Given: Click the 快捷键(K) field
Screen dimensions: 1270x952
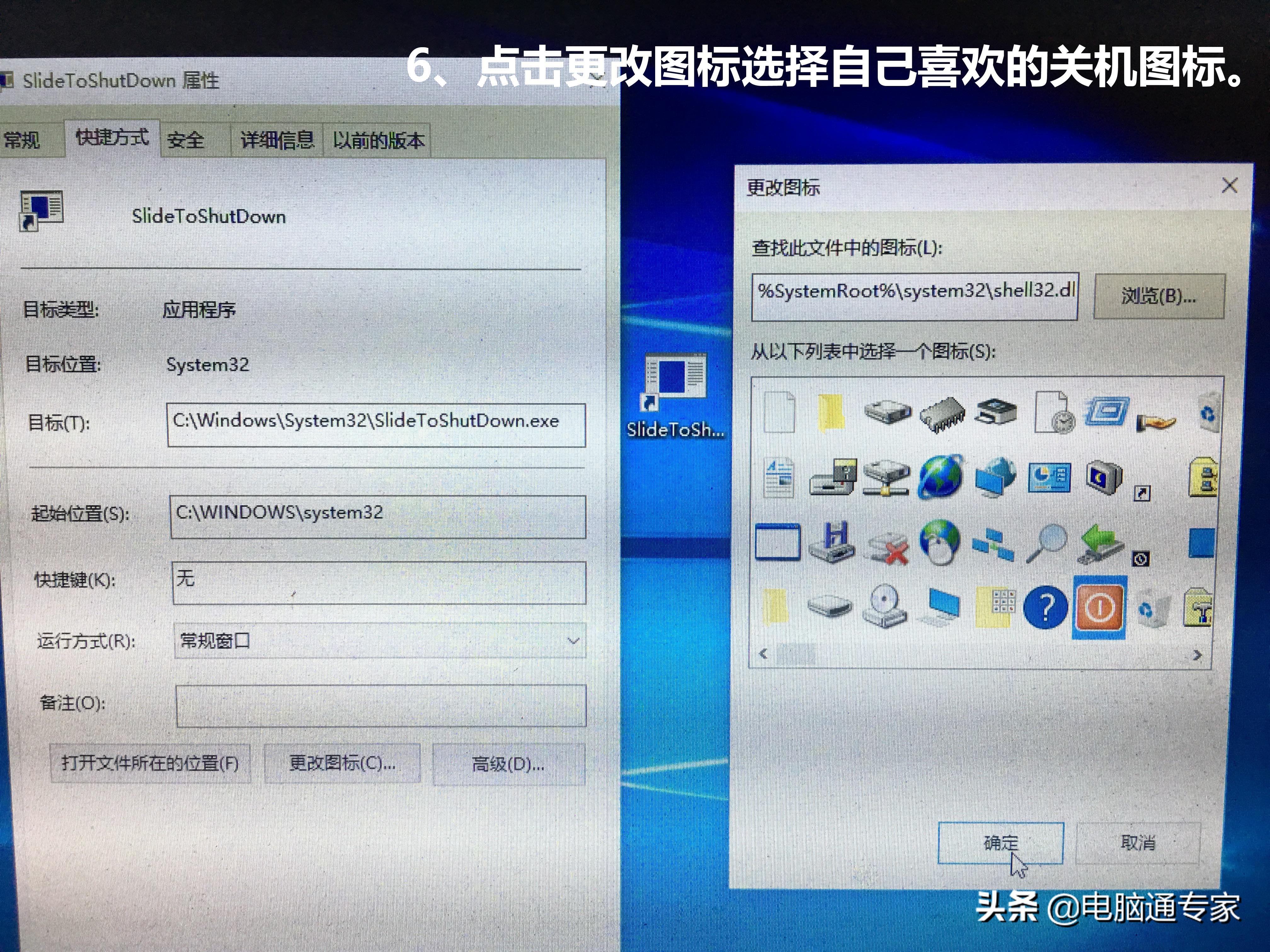Looking at the screenshot, I should [379, 582].
